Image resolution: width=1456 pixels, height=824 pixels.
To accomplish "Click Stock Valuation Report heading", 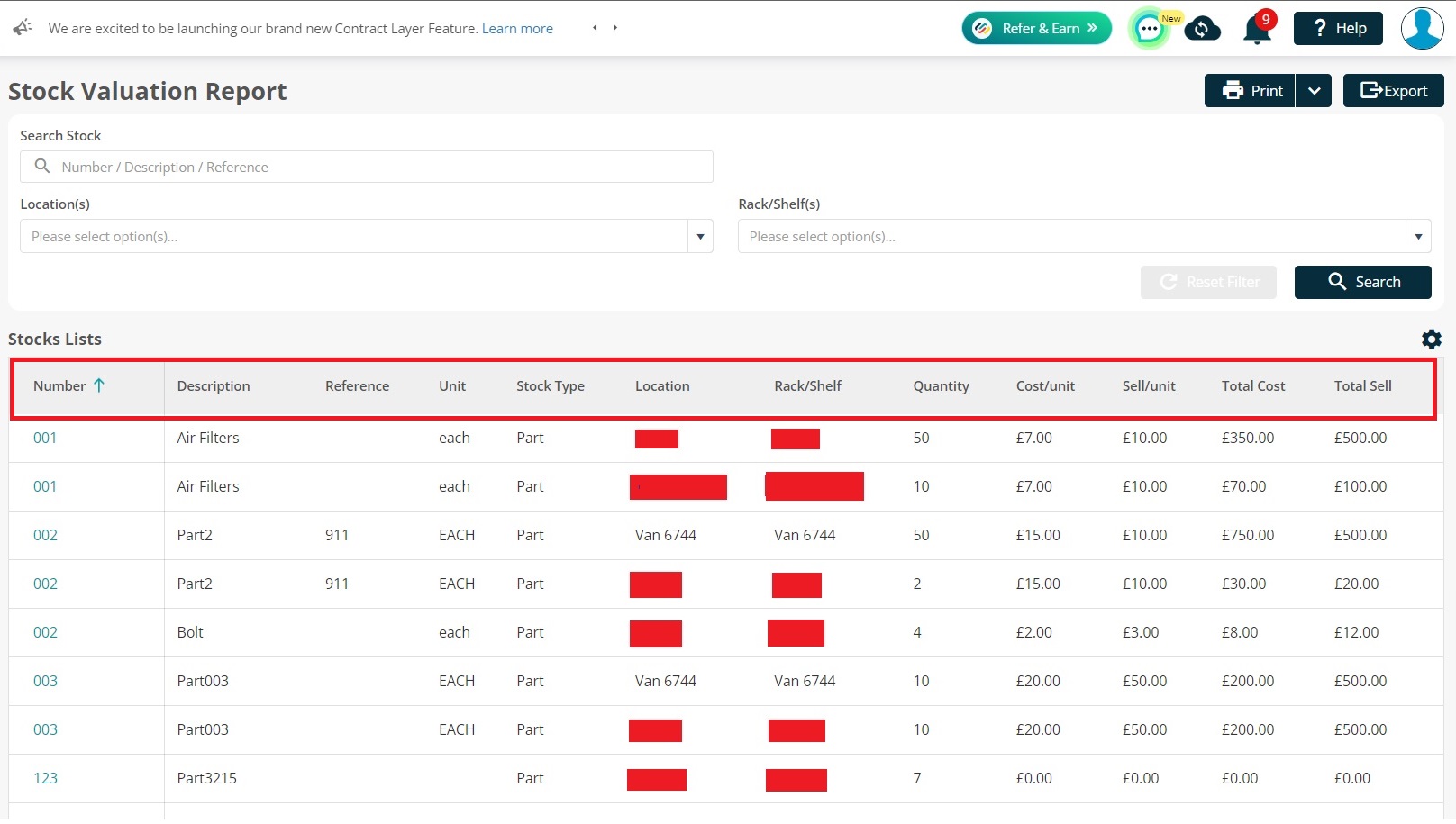I will point(148,91).
